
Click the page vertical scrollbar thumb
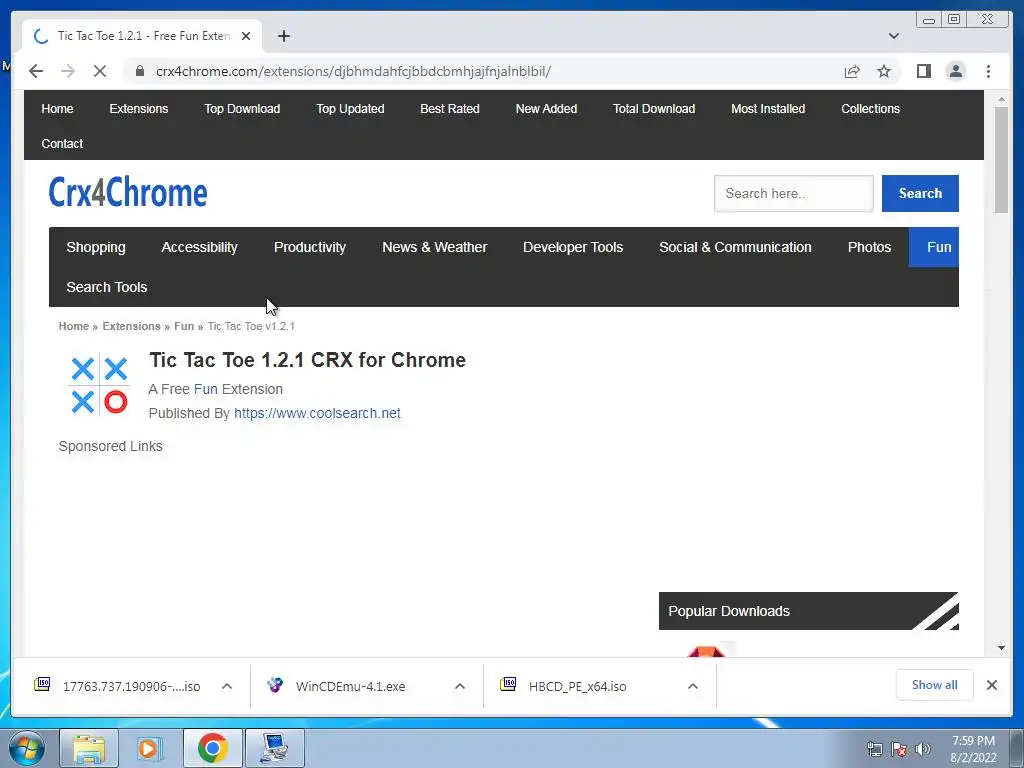1001,159
